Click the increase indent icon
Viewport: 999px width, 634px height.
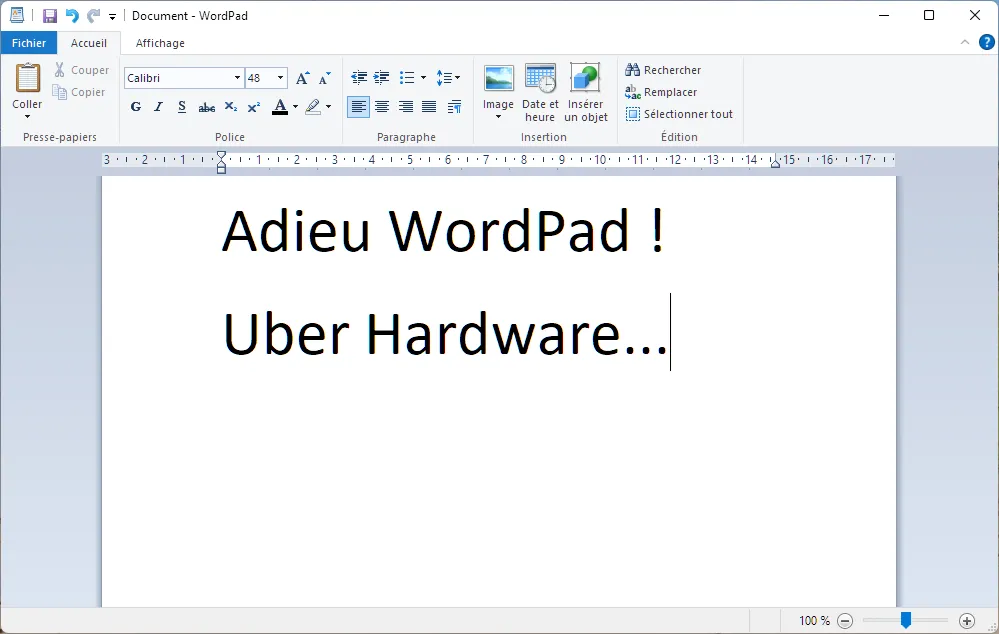click(382, 78)
